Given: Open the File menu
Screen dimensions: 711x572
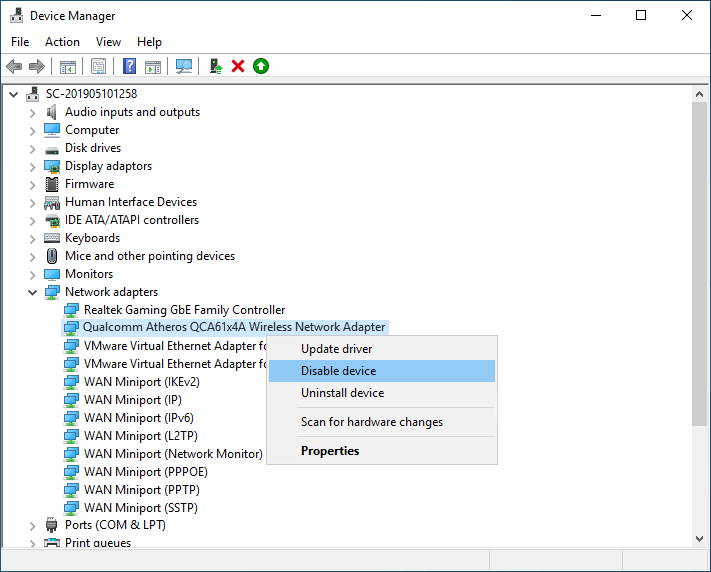Looking at the screenshot, I should coord(20,42).
